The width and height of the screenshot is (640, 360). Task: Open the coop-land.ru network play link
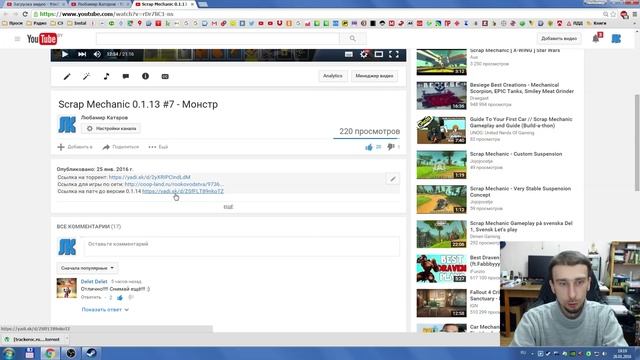(174, 184)
